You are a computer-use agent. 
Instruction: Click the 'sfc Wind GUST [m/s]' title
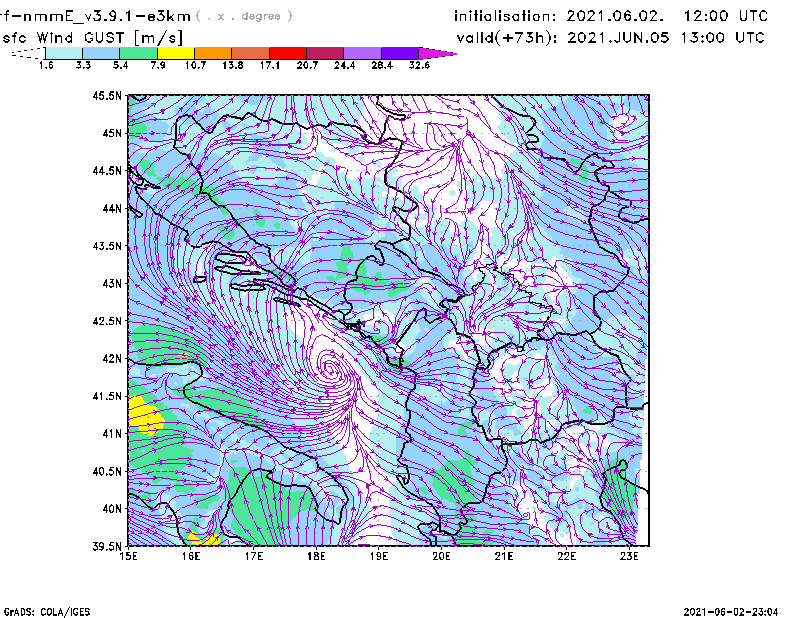click(92, 38)
